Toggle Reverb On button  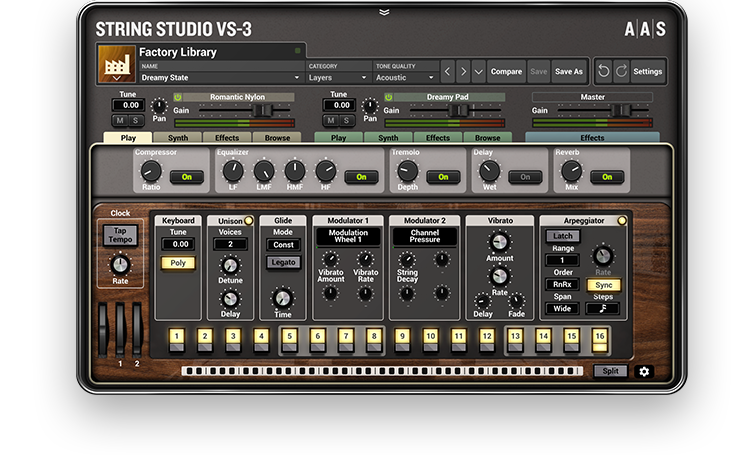coord(607,177)
